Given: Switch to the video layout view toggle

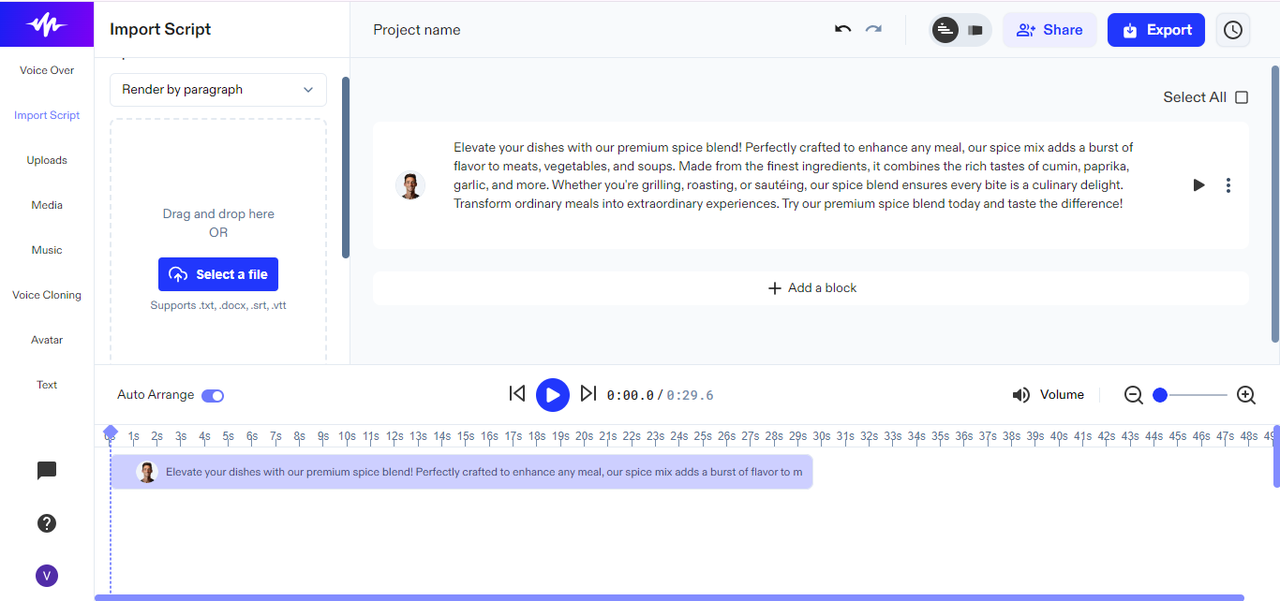Looking at the screenshot, I should (x=976, y=30).
